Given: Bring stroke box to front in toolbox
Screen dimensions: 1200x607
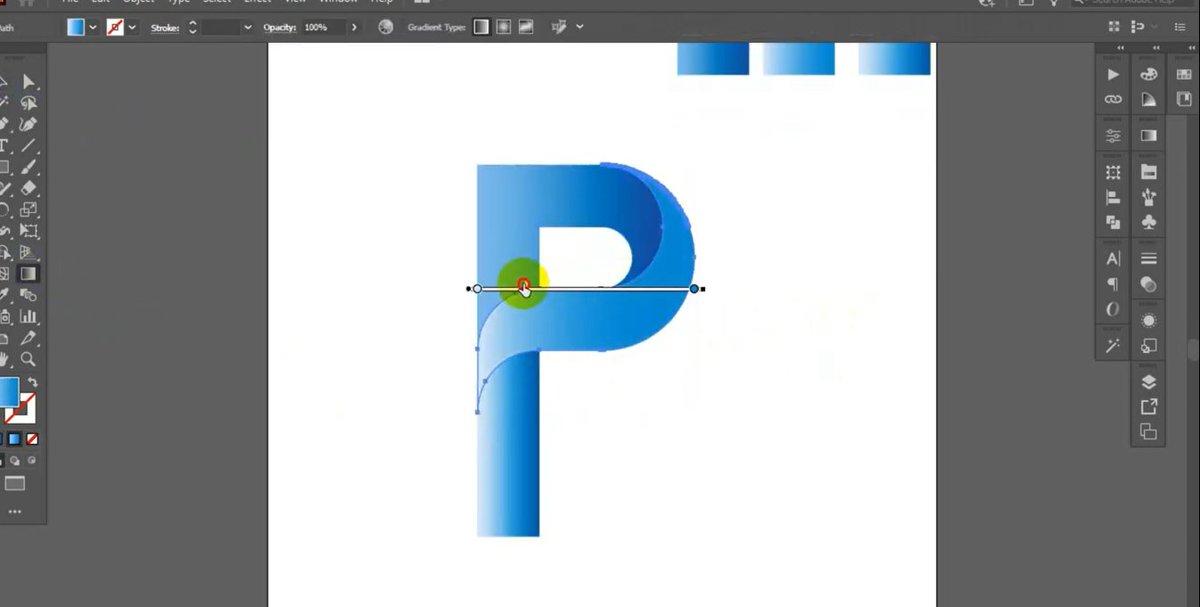Looking at the screenshot, I should 27,411.
